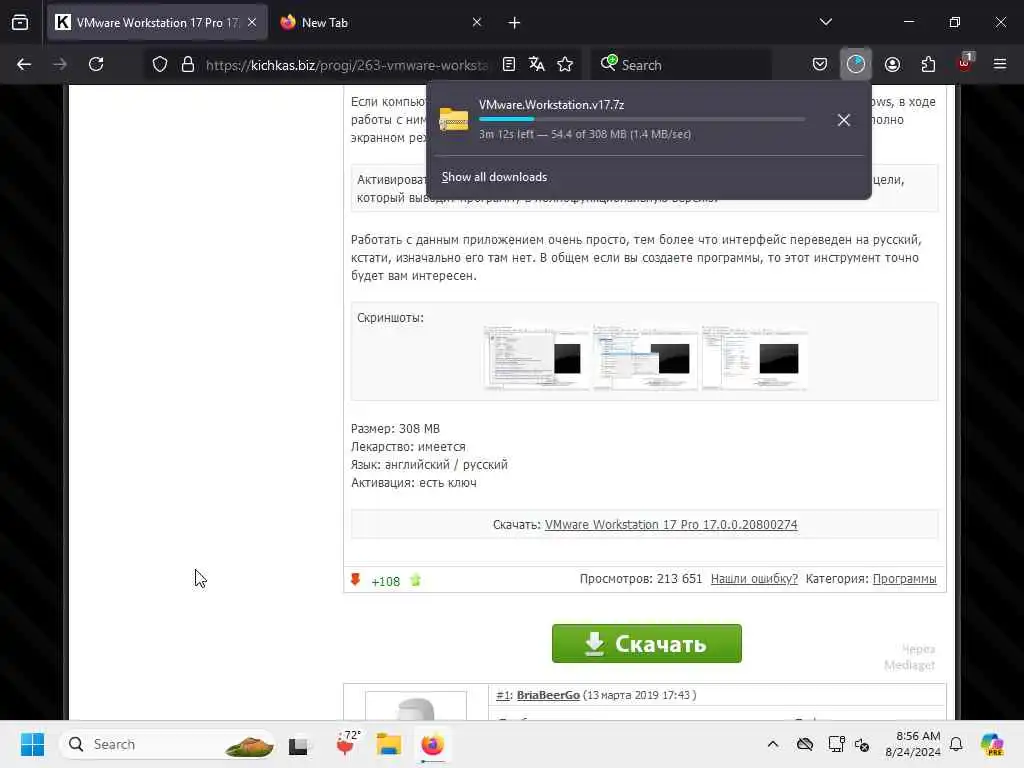Translate this page icon
This screenshot has width=1024, height=768.
(537, 64)
